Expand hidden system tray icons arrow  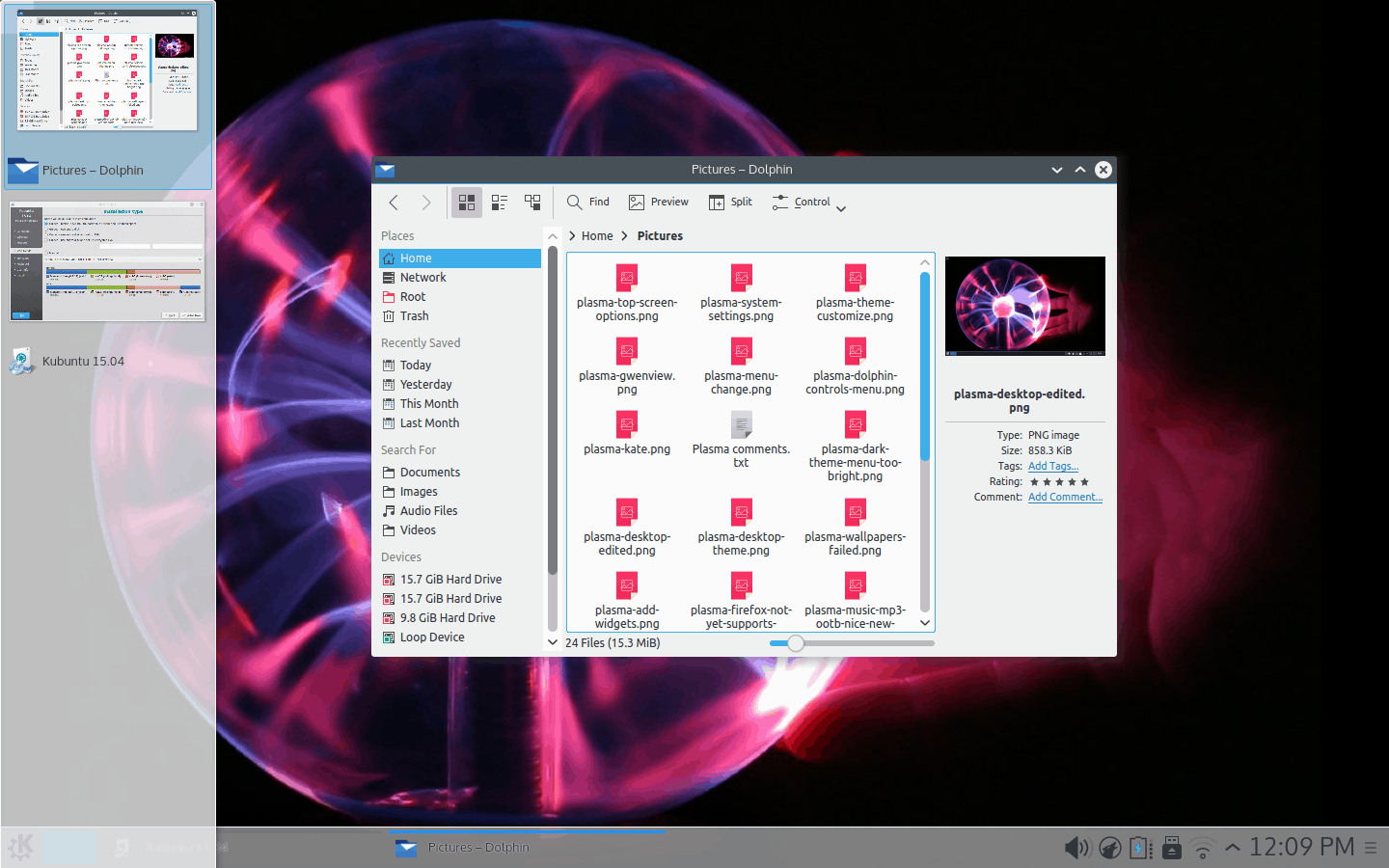click(x=1233, y=848)
